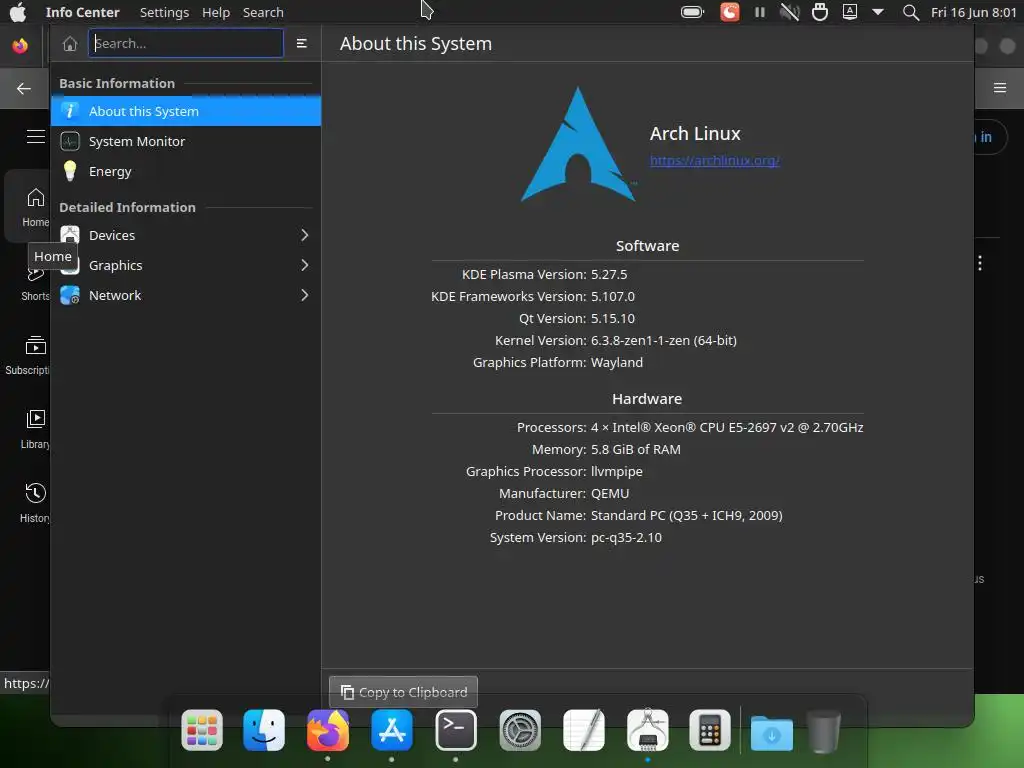Click the System Monitor icon

pos(70,141)
